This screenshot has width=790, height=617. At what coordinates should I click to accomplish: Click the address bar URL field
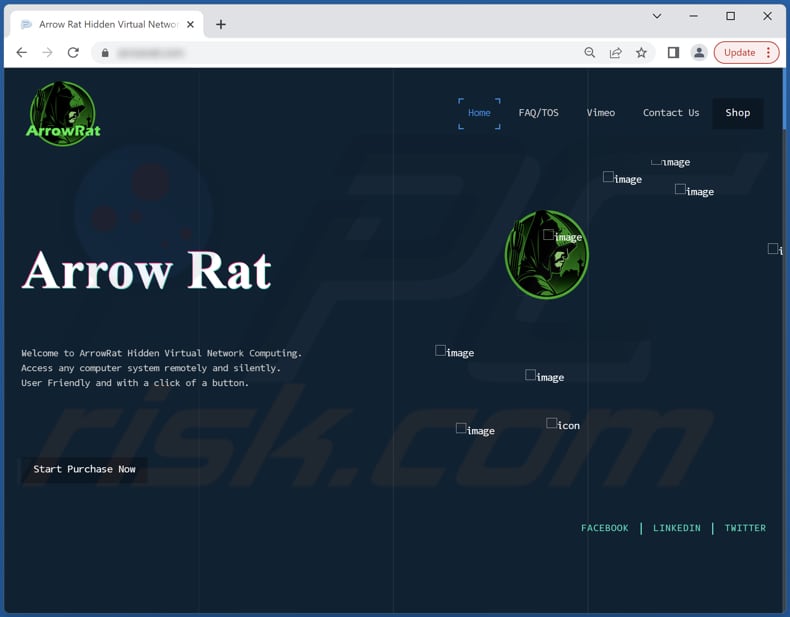340,53
